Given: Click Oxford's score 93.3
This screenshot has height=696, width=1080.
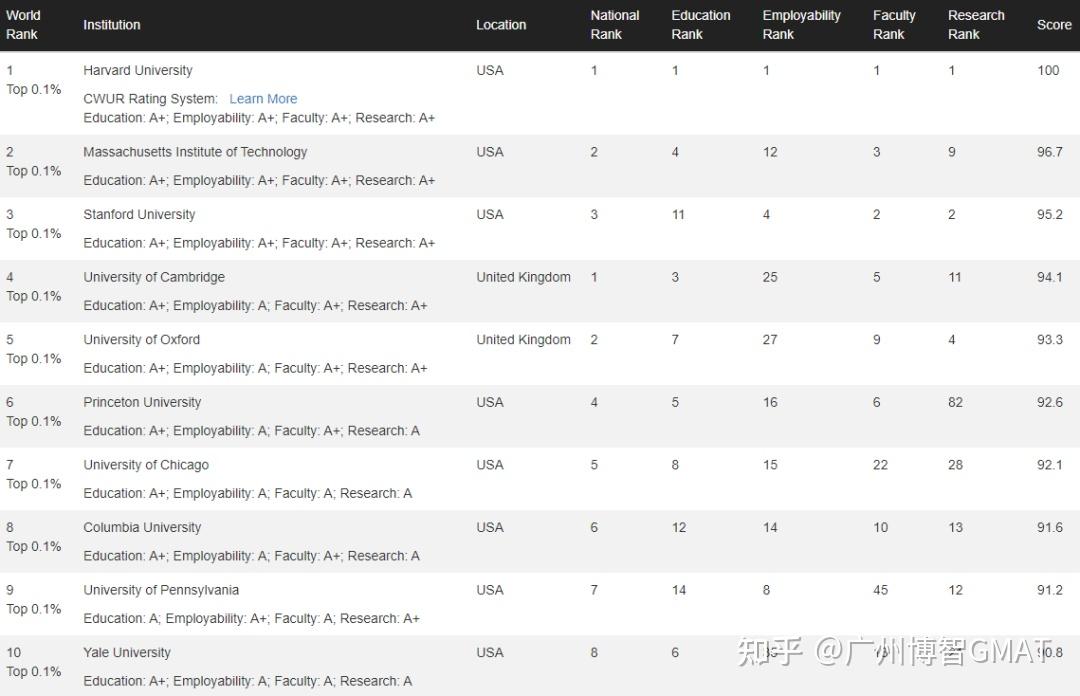Looking at the screenshot, I should pyautogui.click(x=1050, y=340).
